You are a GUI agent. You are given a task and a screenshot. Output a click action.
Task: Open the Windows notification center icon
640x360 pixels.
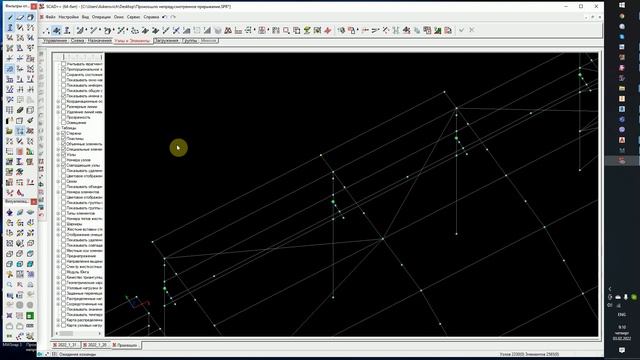pos(622,350)
